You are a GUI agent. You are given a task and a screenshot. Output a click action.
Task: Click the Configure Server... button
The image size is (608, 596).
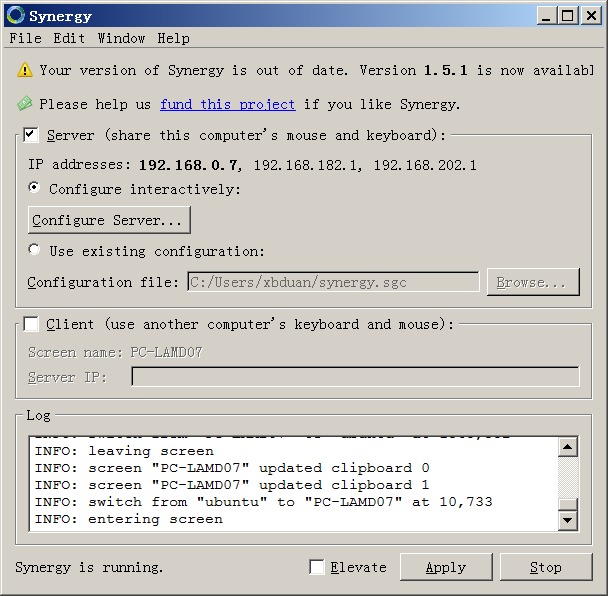pos(109,220)
